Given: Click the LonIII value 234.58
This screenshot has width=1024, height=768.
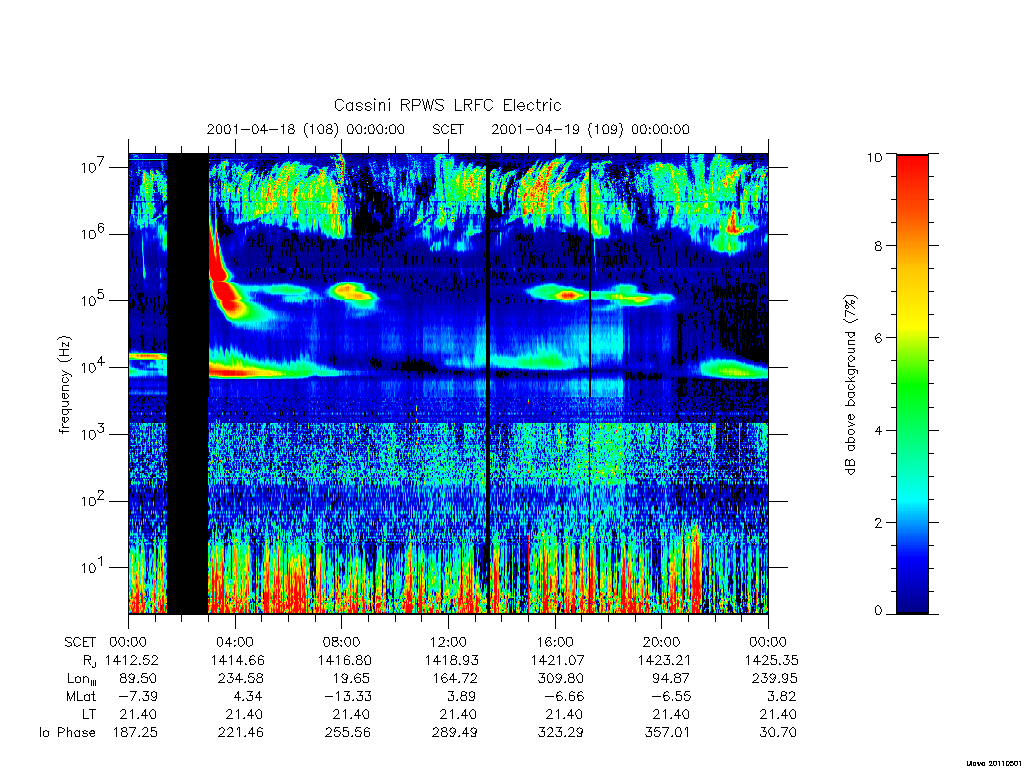Looking at the screenshot, I should click(x=242, y=679).
